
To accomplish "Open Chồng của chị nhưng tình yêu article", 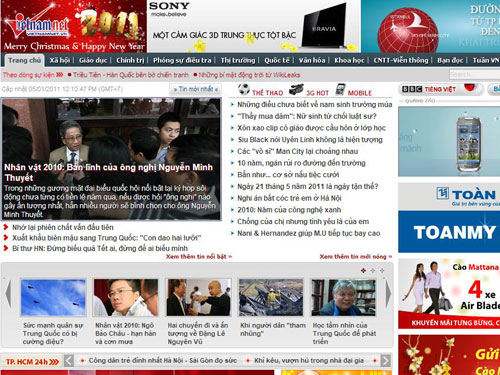I will (303, 222).
